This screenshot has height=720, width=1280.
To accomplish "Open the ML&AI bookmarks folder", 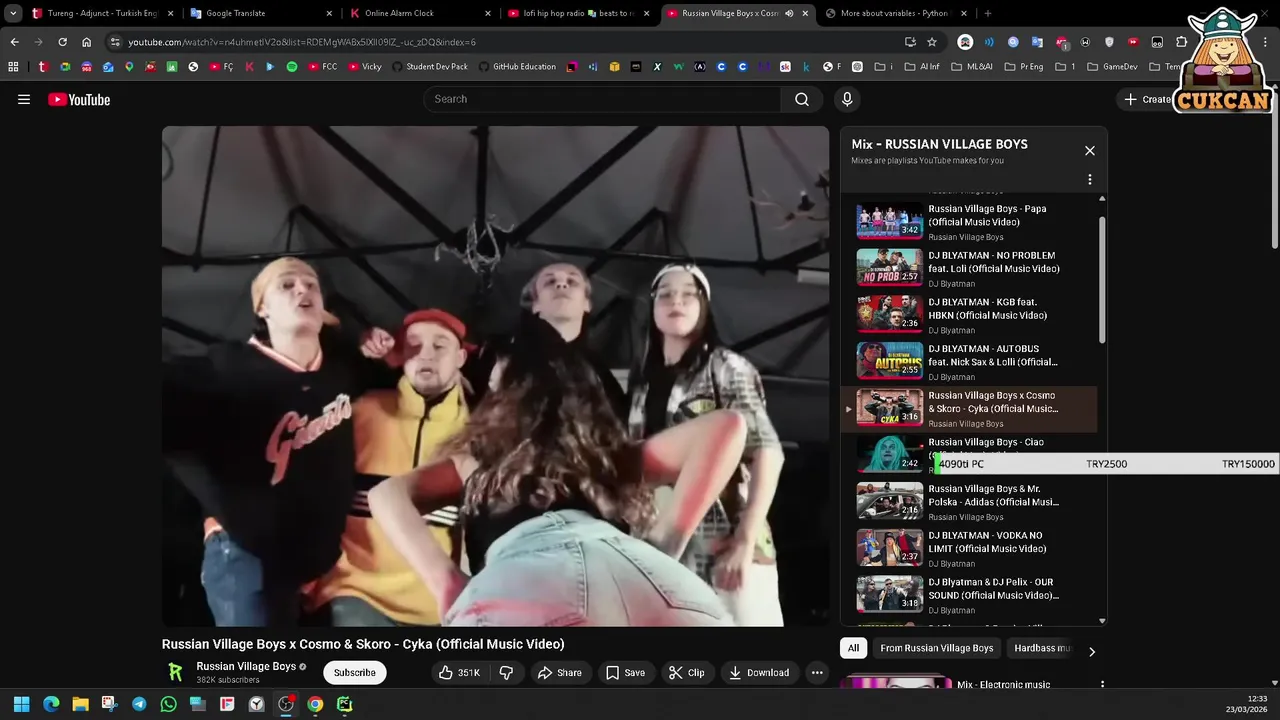I will [972, 67].
